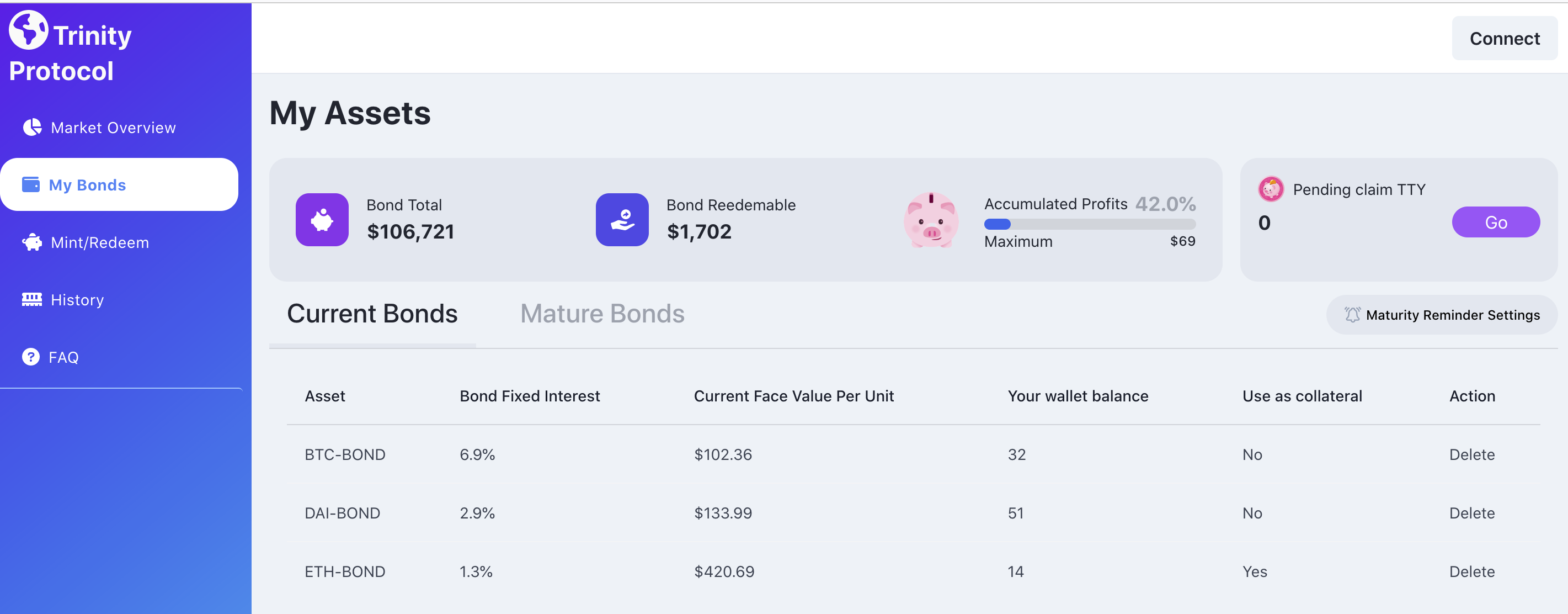The height and width of the screenshot is (614, 1568).
Task: Select the Current Bonds tab
Action: click(x=372, y=314)
